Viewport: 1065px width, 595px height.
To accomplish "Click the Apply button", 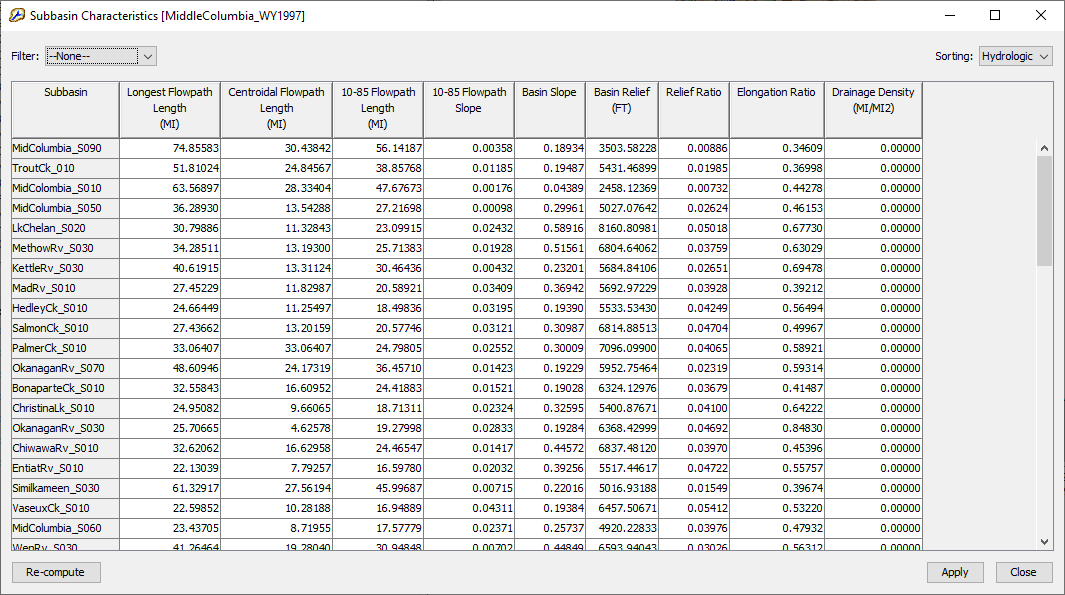I will (954, 572).
